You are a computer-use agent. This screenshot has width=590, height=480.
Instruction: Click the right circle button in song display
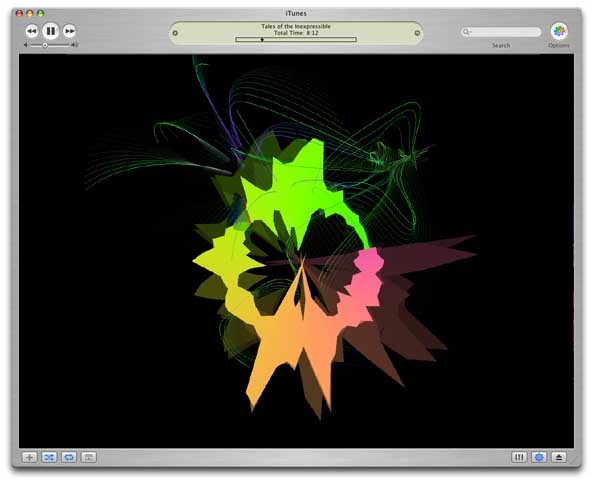[417, 33]
